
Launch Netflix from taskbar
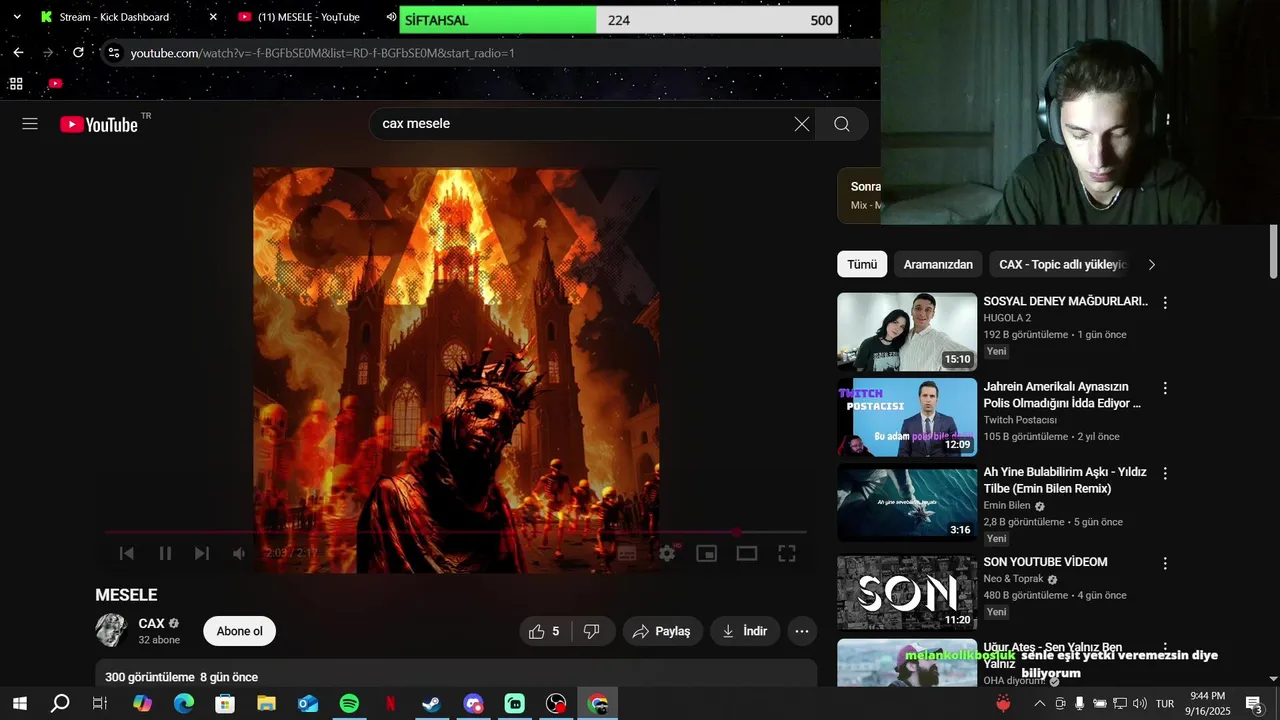(390, 703)
